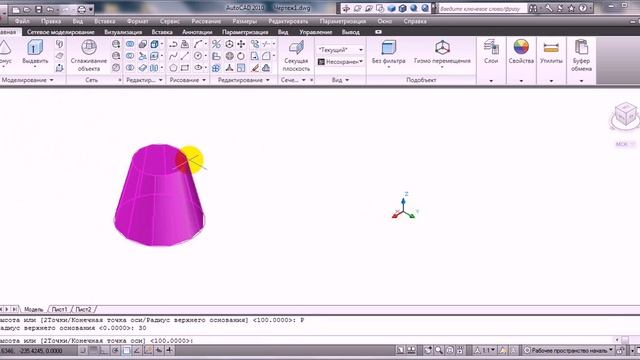640x360 pixels.
Task: Click the blue shaded cube icon in title bar toolbar
Action: [391, 8]
